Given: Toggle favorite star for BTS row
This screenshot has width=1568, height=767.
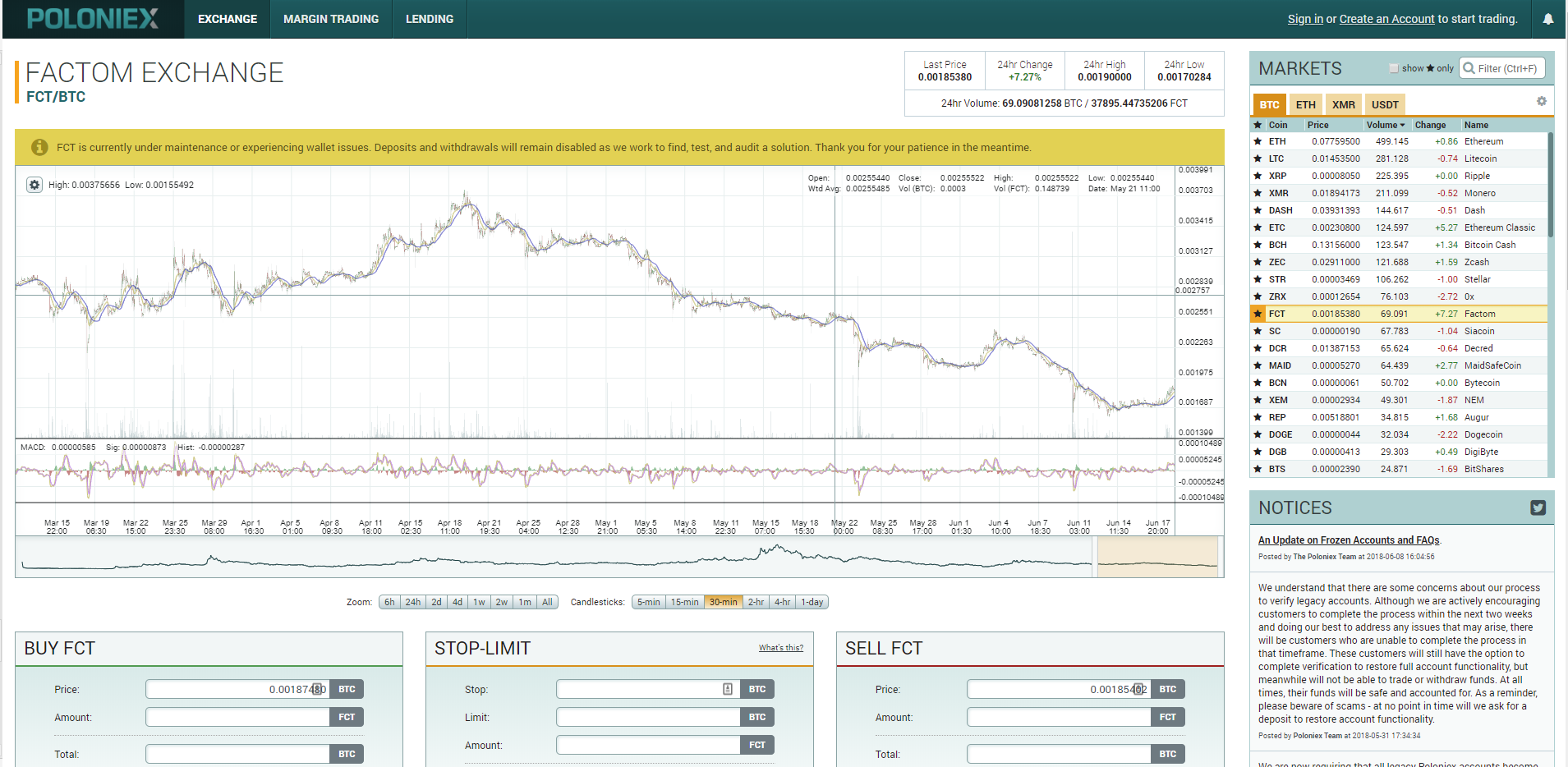Looking at the screenshot, I should (1258, 469).
